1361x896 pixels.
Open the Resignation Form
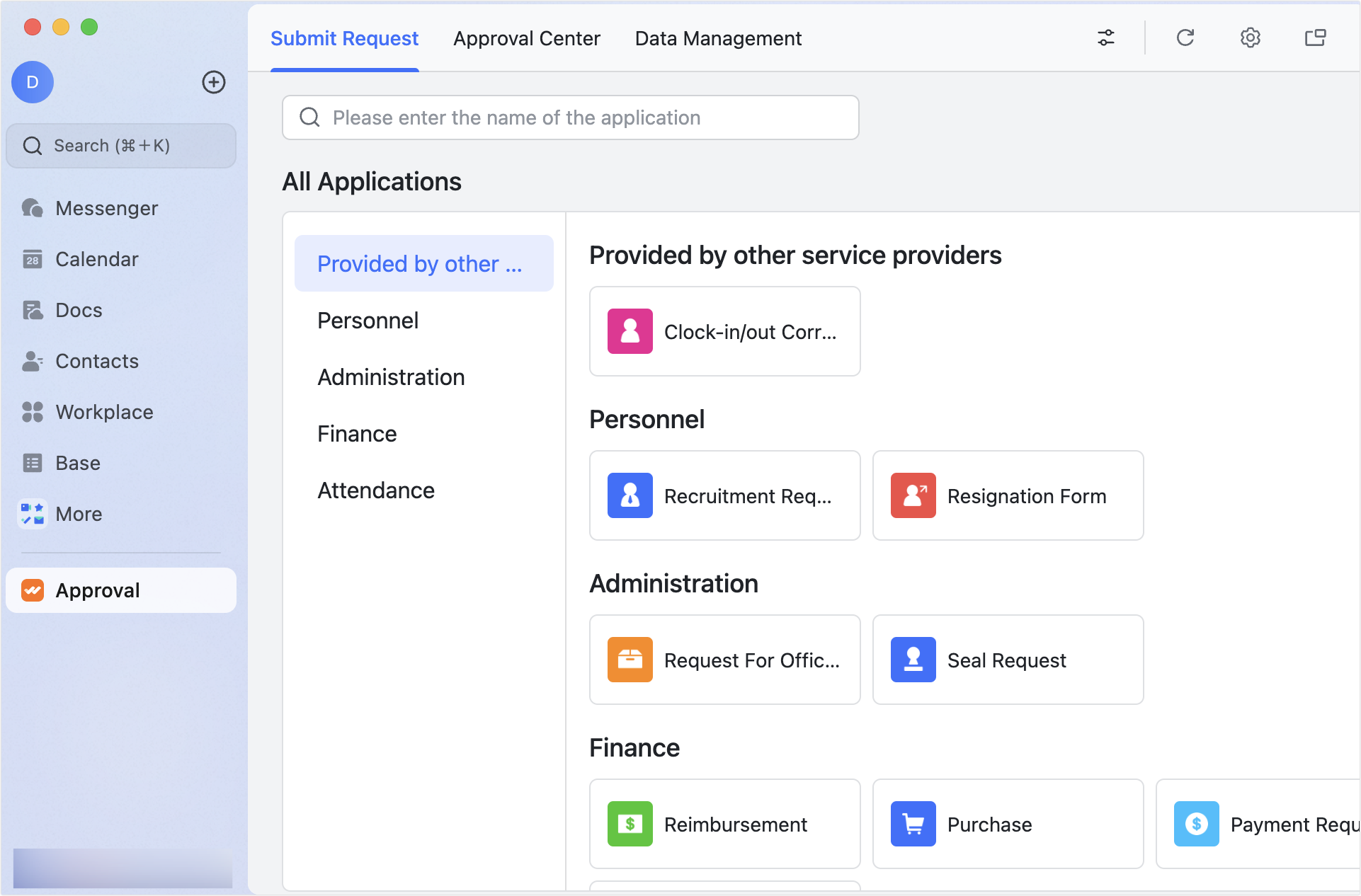click(x=1008, y=495)
